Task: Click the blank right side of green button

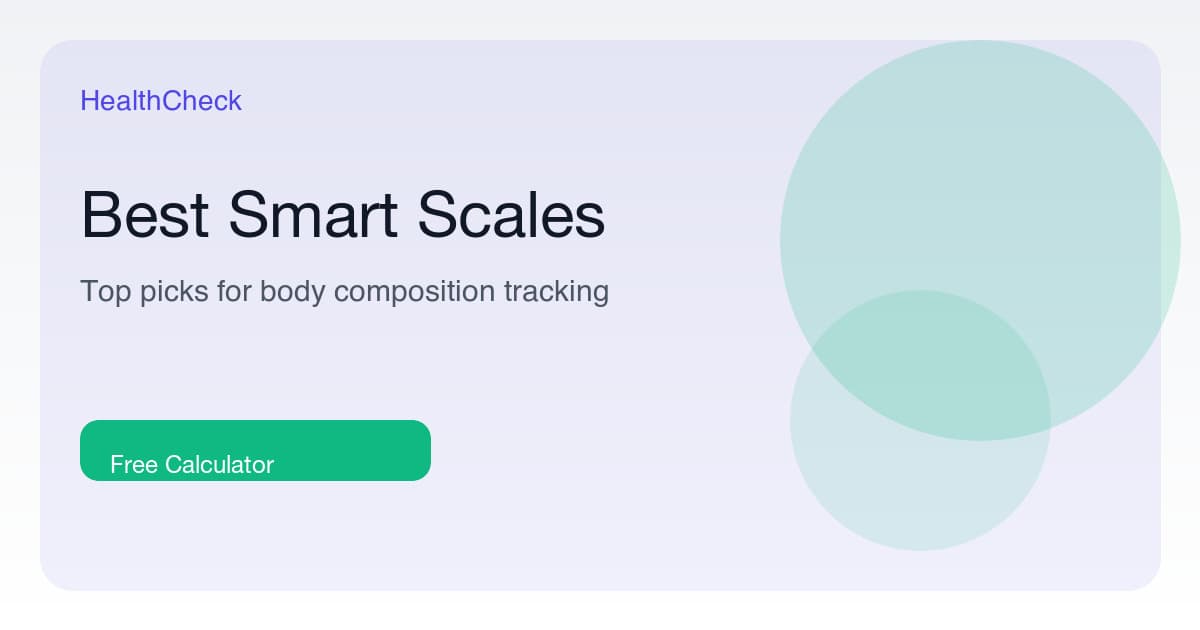Action: coord(370,450)
